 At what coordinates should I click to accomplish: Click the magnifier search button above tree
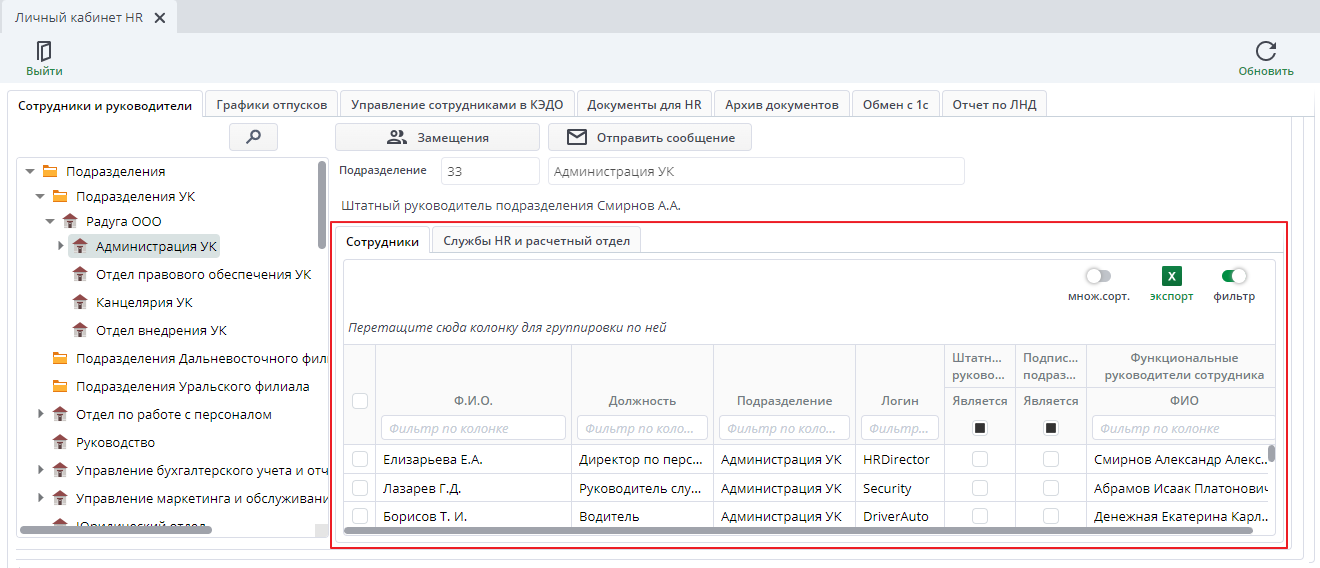coord(253,137)
